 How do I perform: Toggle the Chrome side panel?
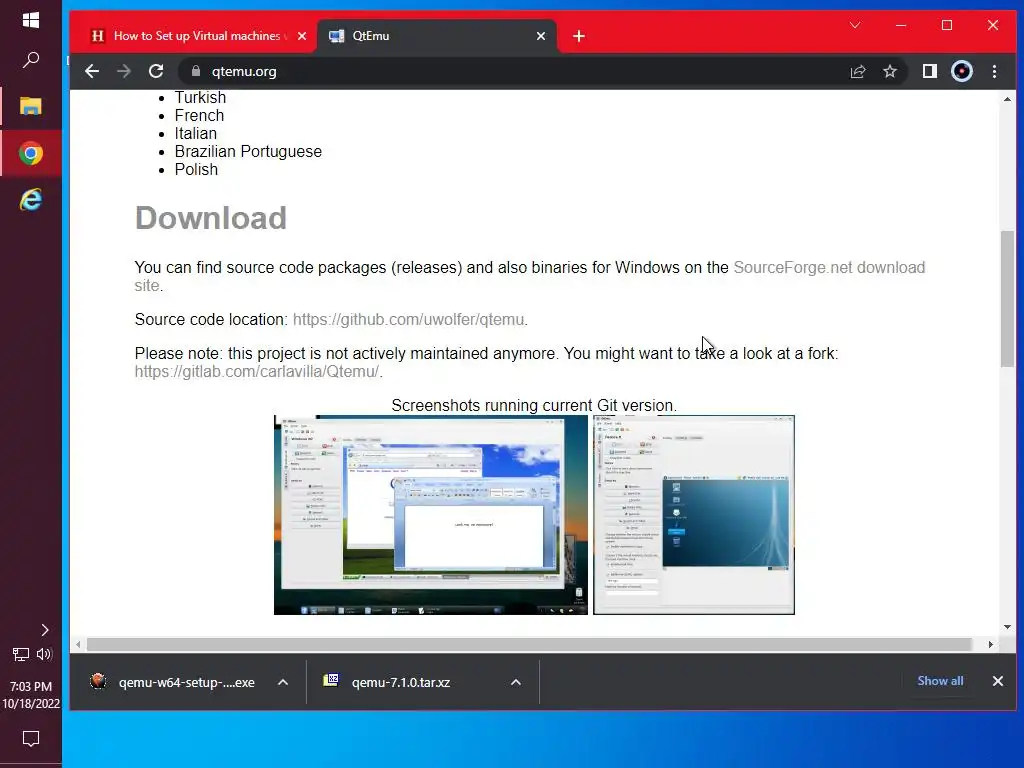click(x=929, y=71)
